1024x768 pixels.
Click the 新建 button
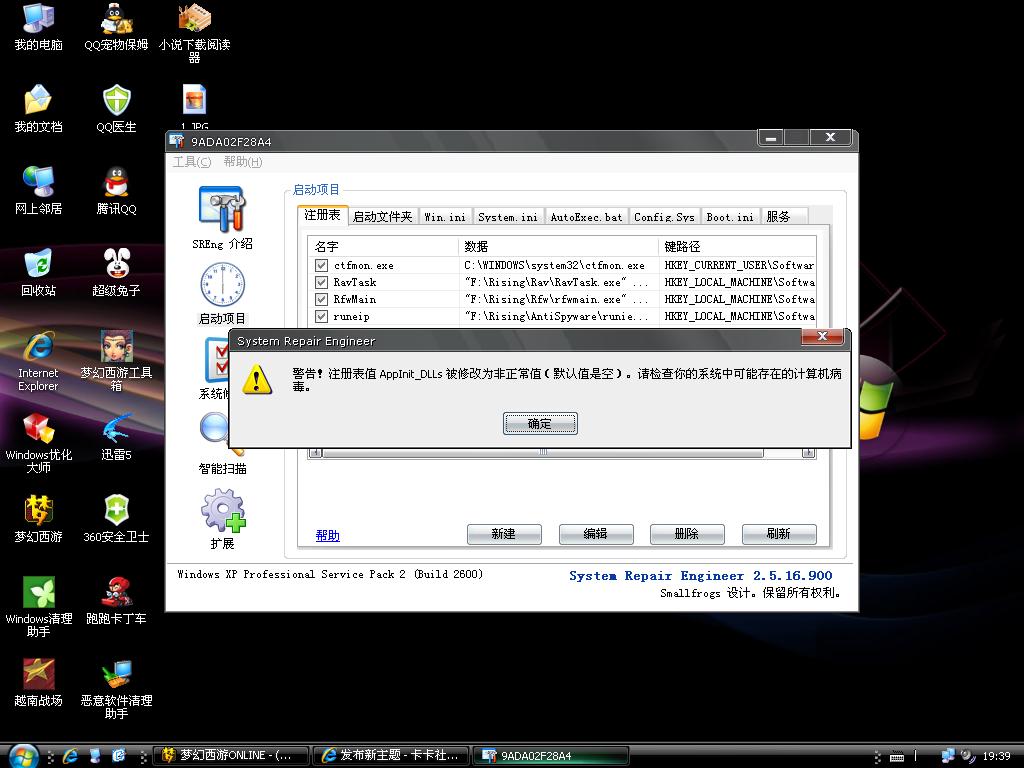(x=504, y=534)
